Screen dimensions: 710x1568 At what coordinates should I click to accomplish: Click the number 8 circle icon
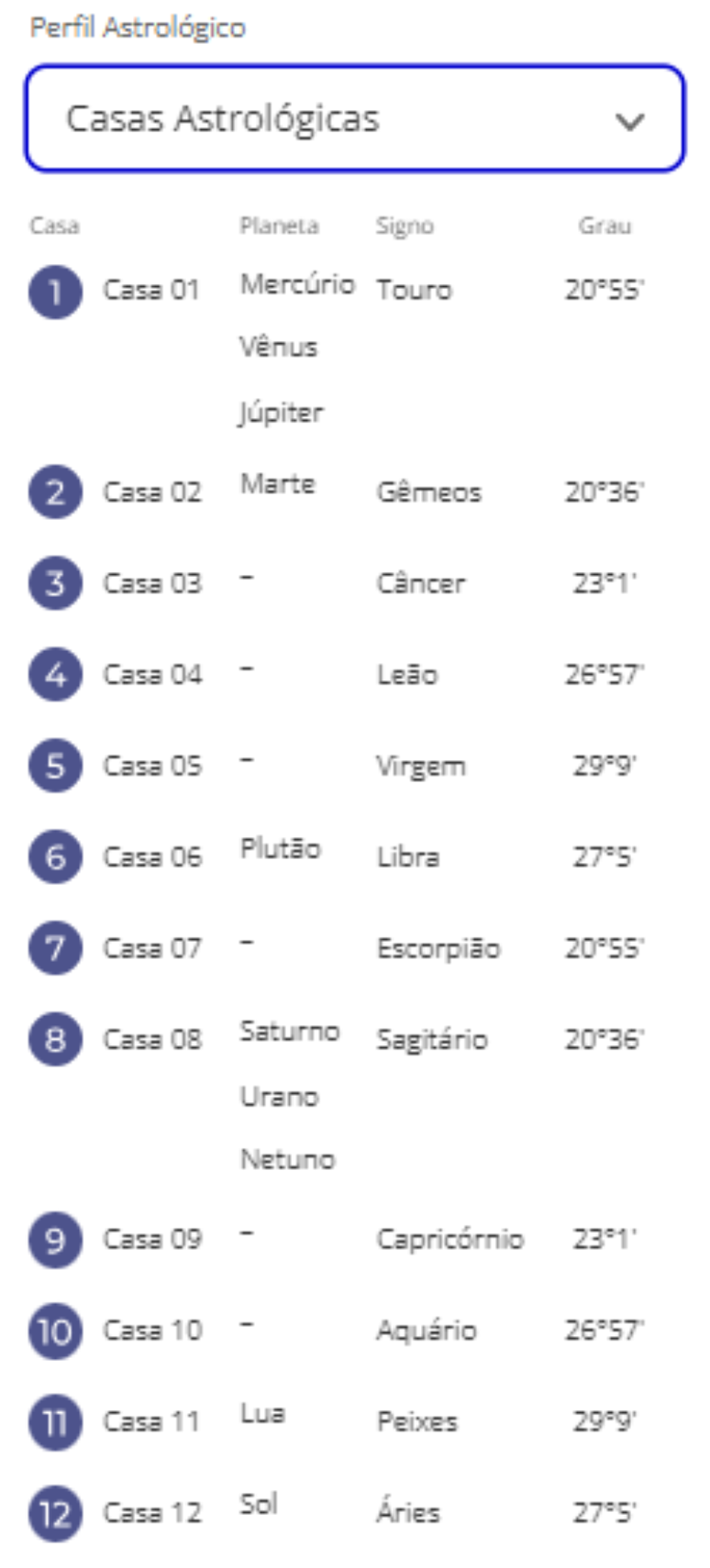[x=55, y=1040]
